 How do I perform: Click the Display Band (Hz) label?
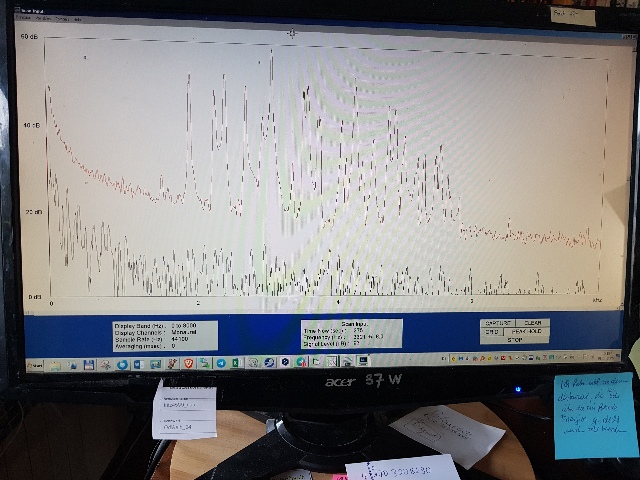coord(139,326)
